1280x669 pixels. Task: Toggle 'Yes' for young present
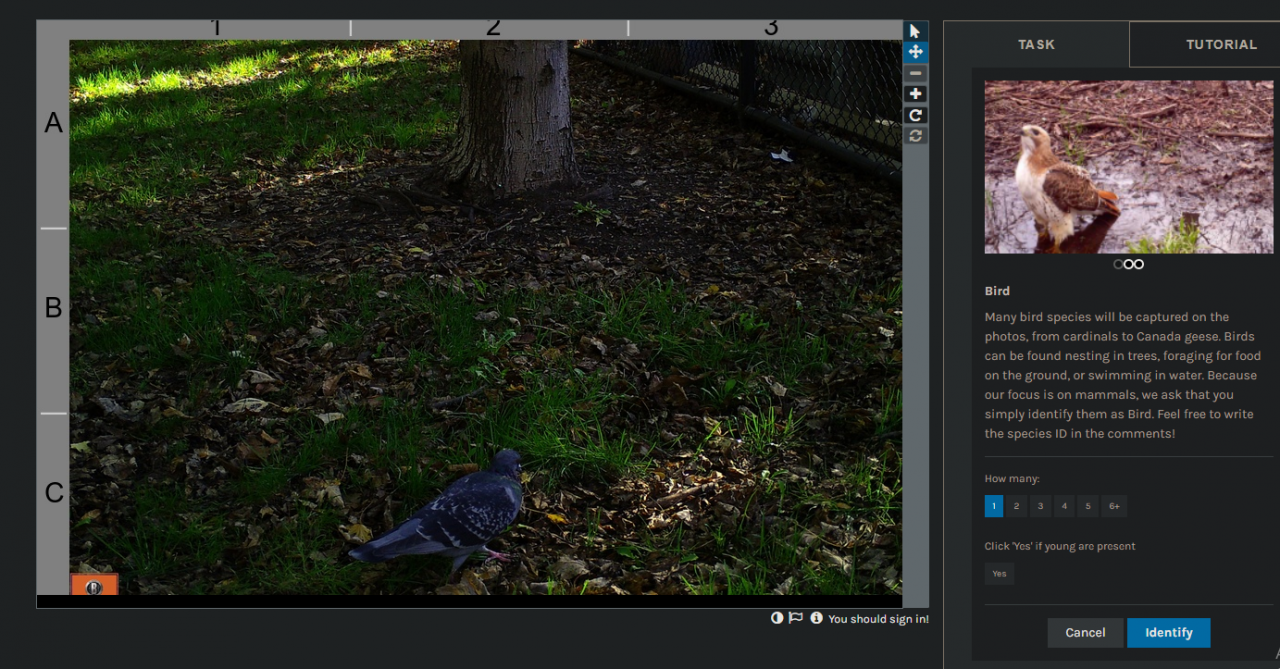pos(999,573)
